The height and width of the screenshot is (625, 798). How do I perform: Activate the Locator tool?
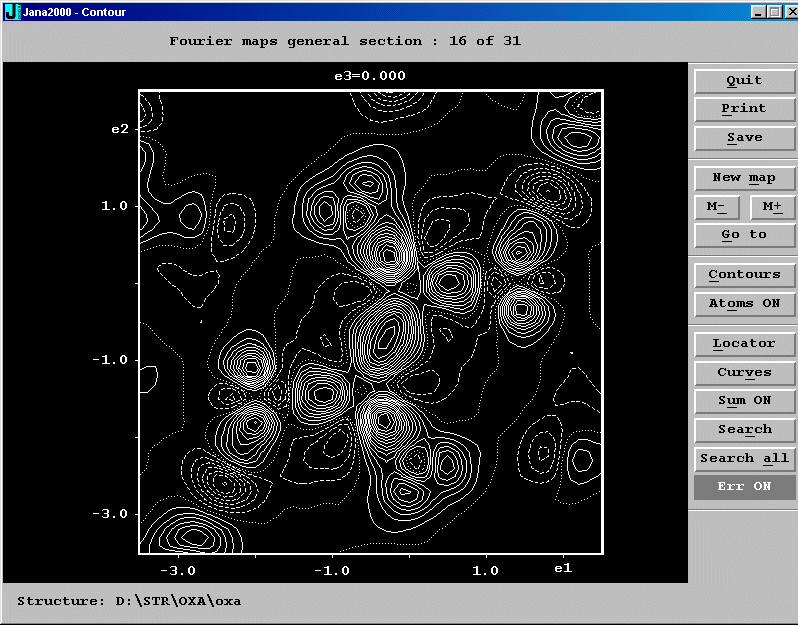[x=744, y=344]
